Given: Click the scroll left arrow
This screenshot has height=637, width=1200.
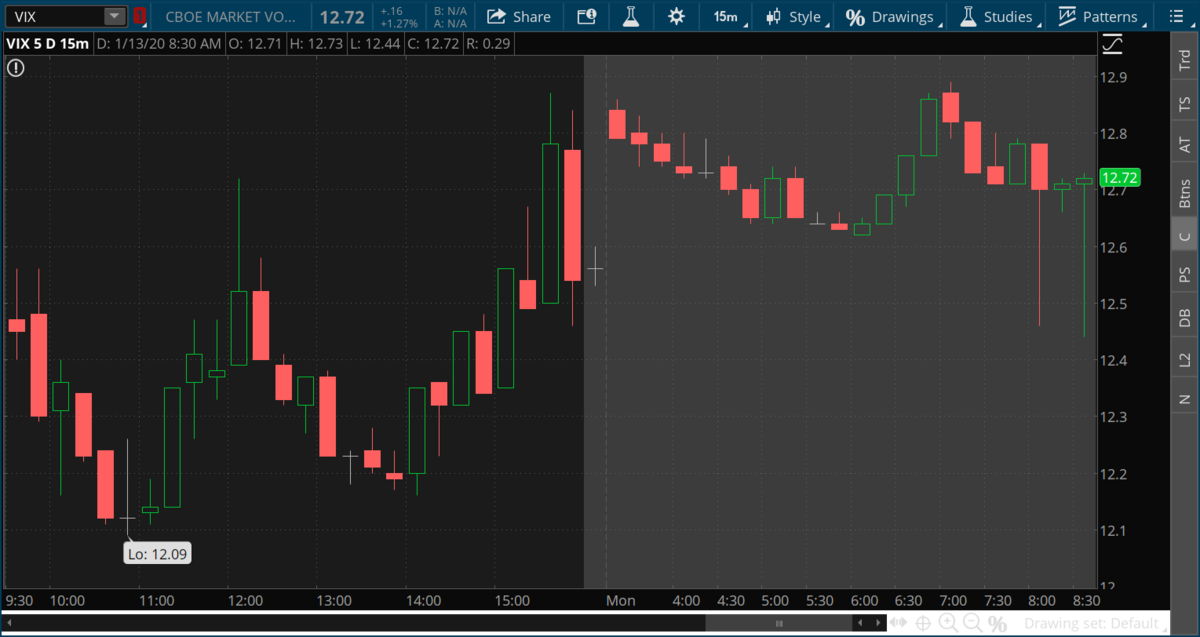Looking at the screenshot, I should coord(859,623).
